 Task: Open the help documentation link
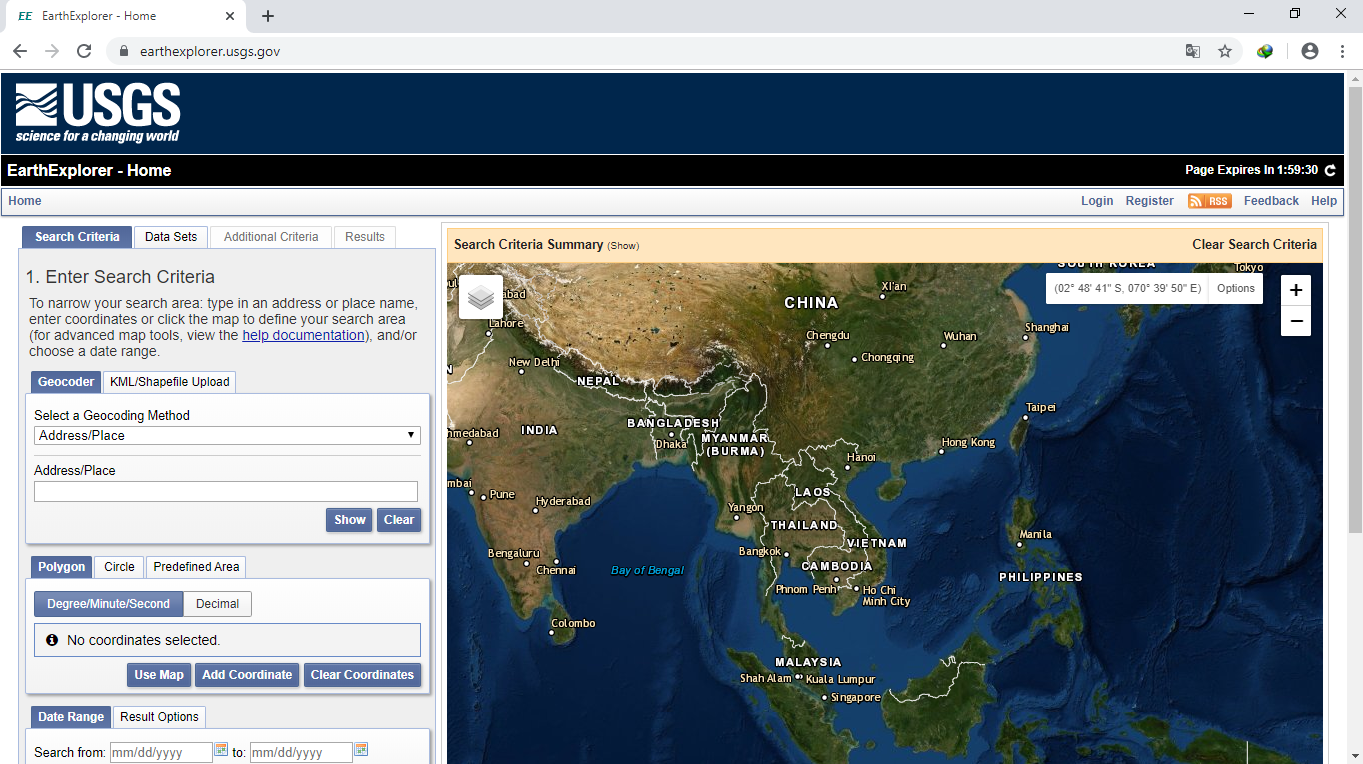click(304, 336)
